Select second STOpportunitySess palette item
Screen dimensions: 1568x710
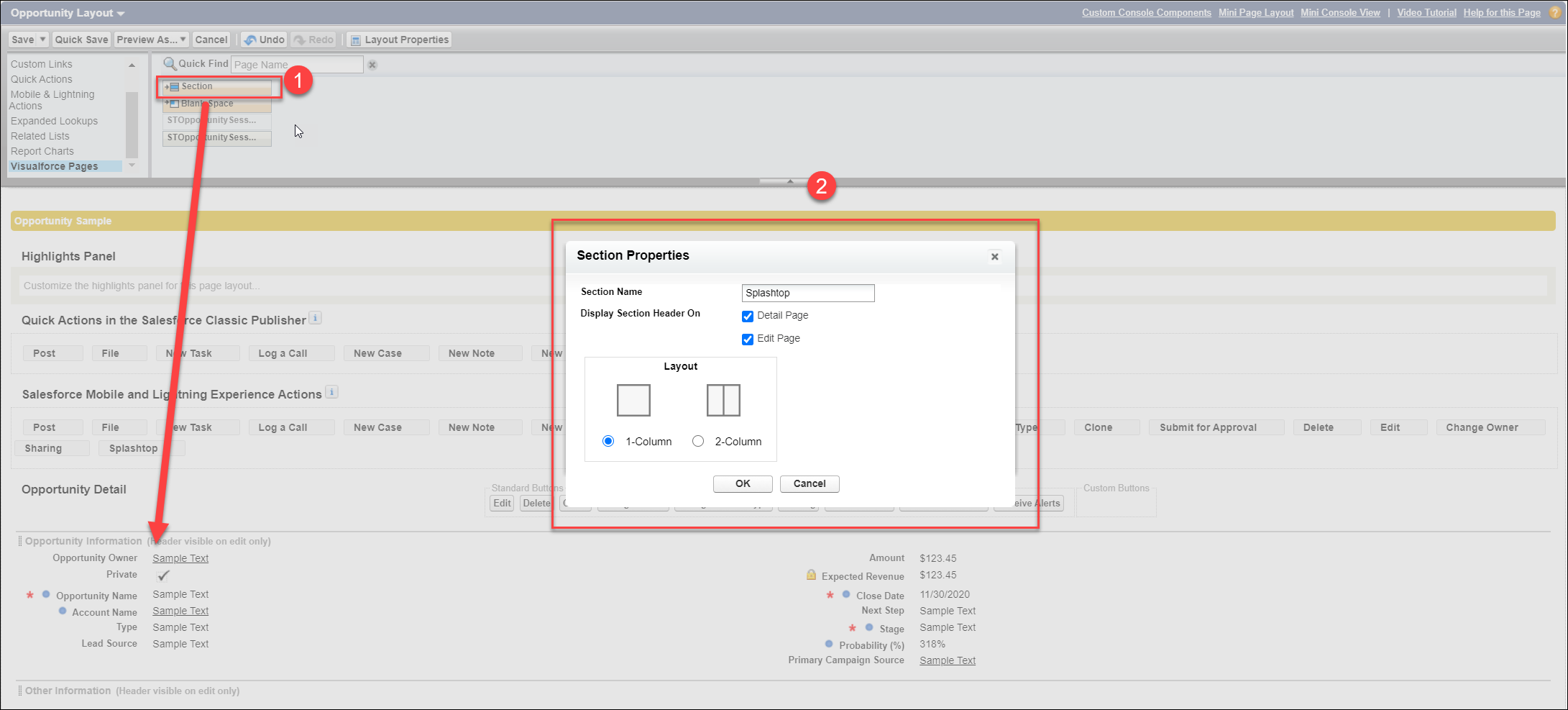217,137
